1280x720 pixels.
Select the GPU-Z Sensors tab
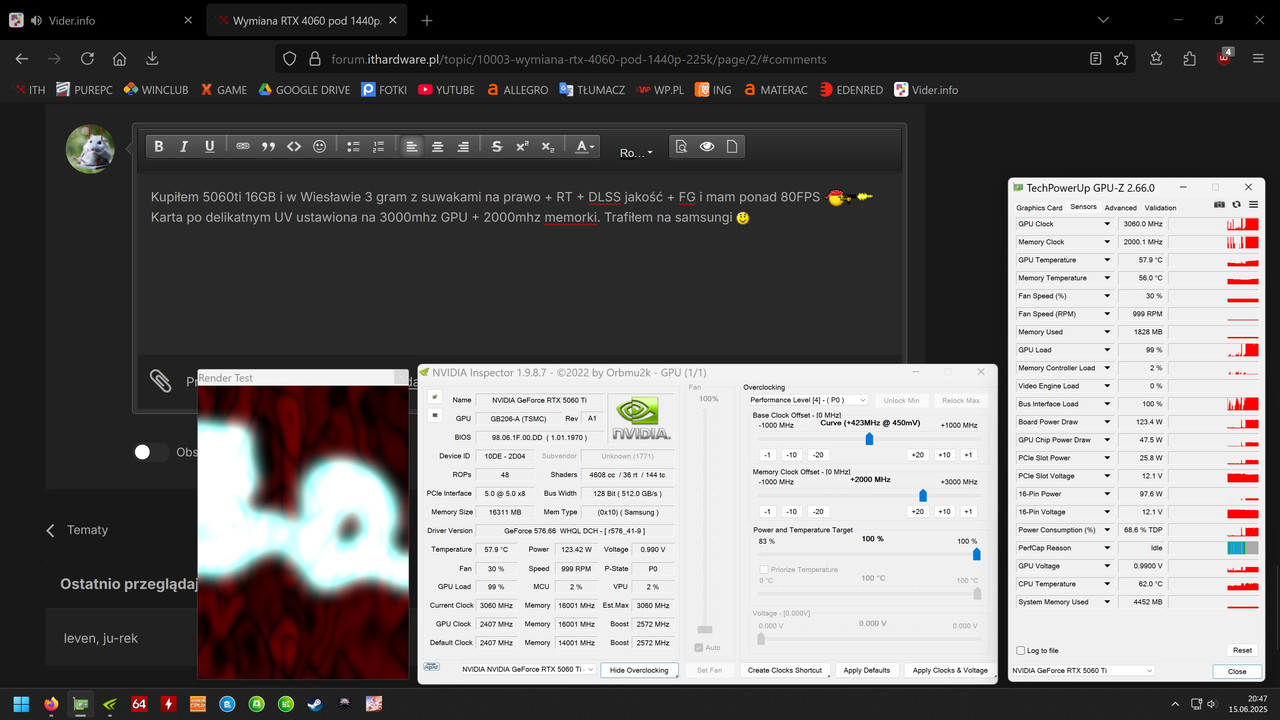1083,207
